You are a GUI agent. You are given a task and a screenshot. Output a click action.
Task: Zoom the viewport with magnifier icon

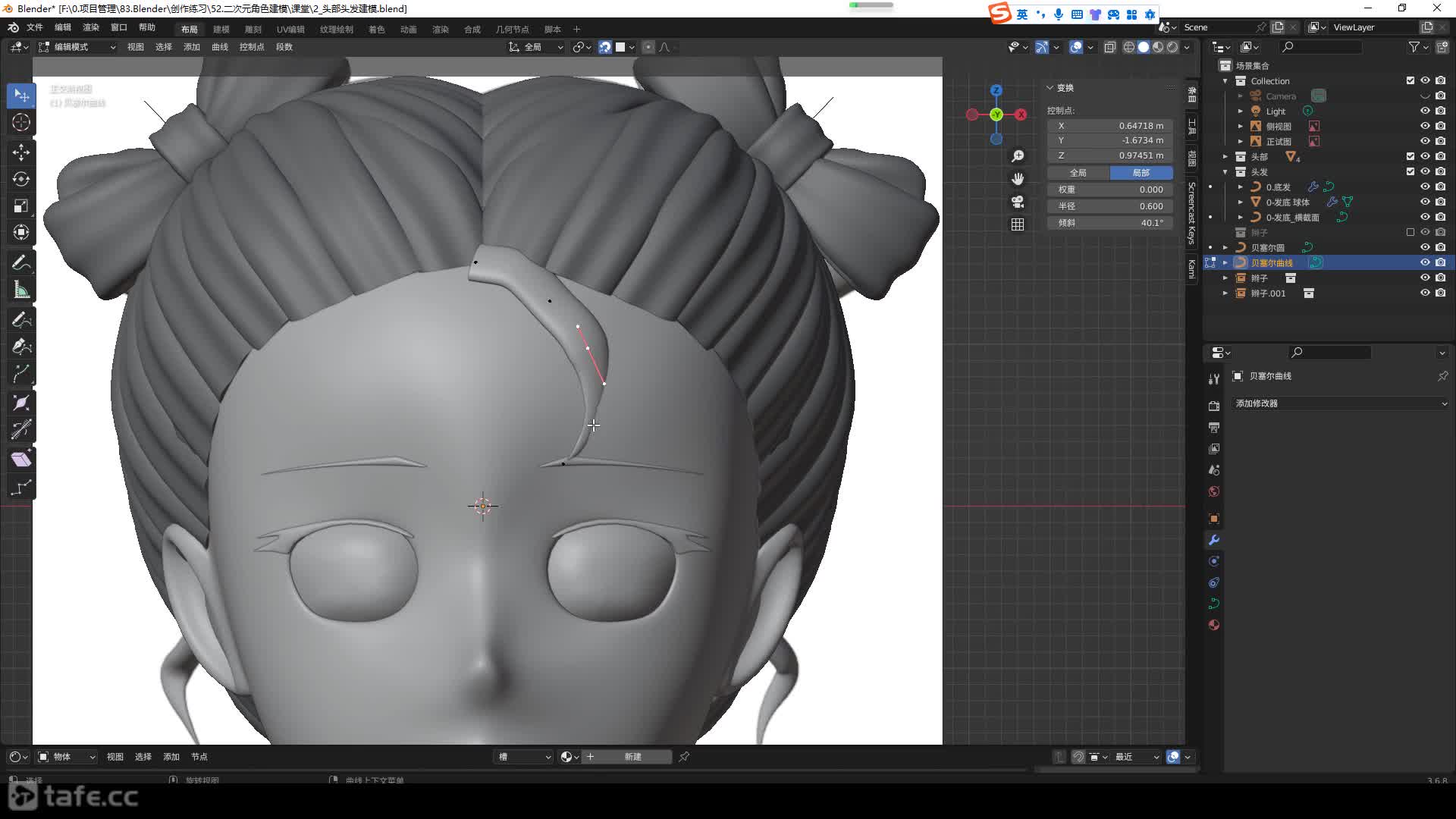tap(1018, 156)
